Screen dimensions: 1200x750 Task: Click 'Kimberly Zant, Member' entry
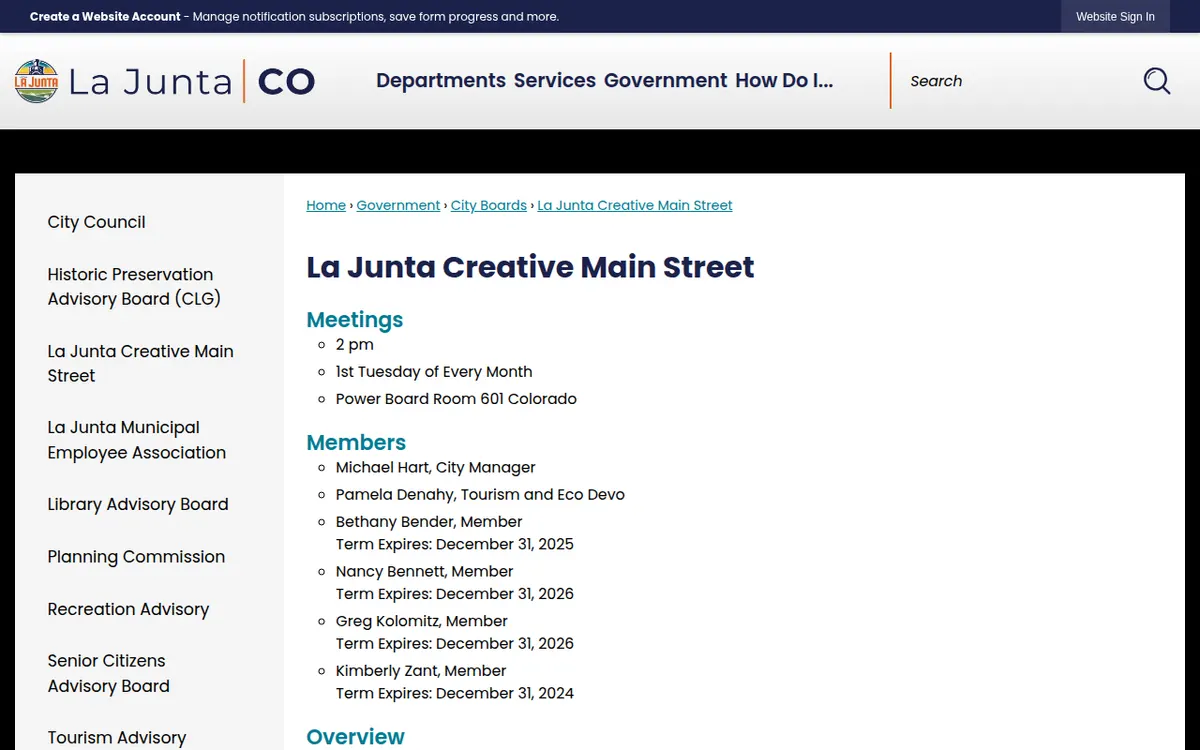click(421, 671)
